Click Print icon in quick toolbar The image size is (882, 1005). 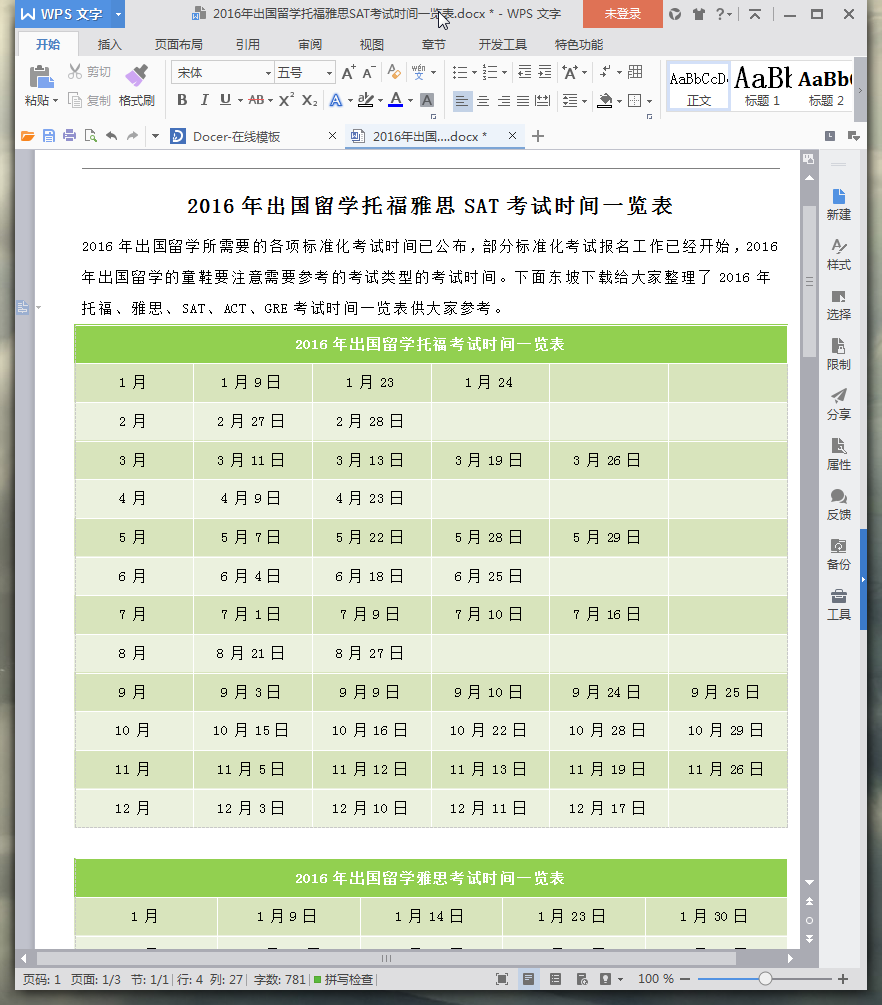pyautogui.click(x=69, y=136)
